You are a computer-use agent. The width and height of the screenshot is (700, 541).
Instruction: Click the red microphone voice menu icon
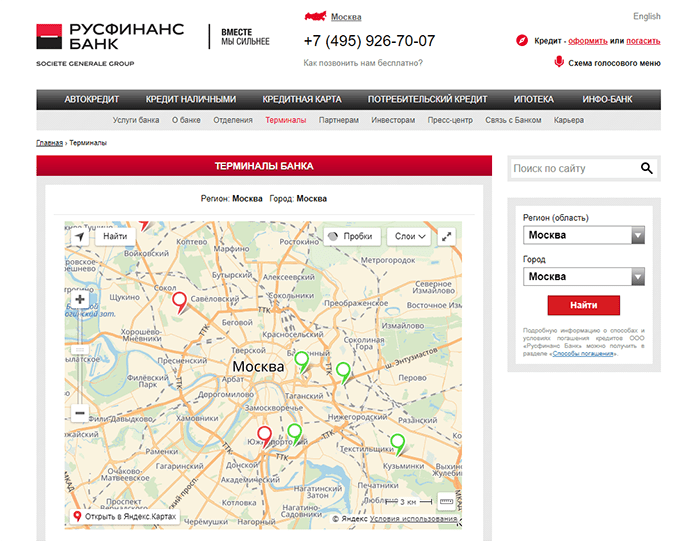[x=558, y=62]
